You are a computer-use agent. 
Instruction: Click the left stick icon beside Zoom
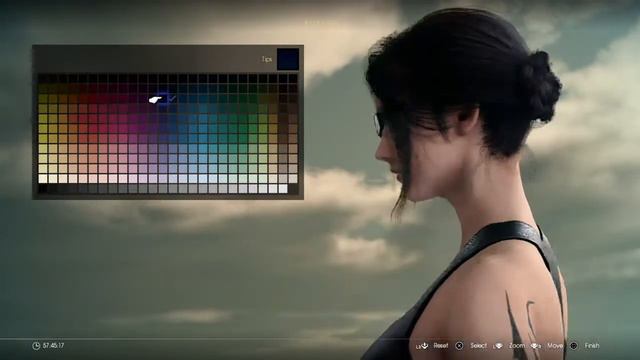(x=498, y=346)
